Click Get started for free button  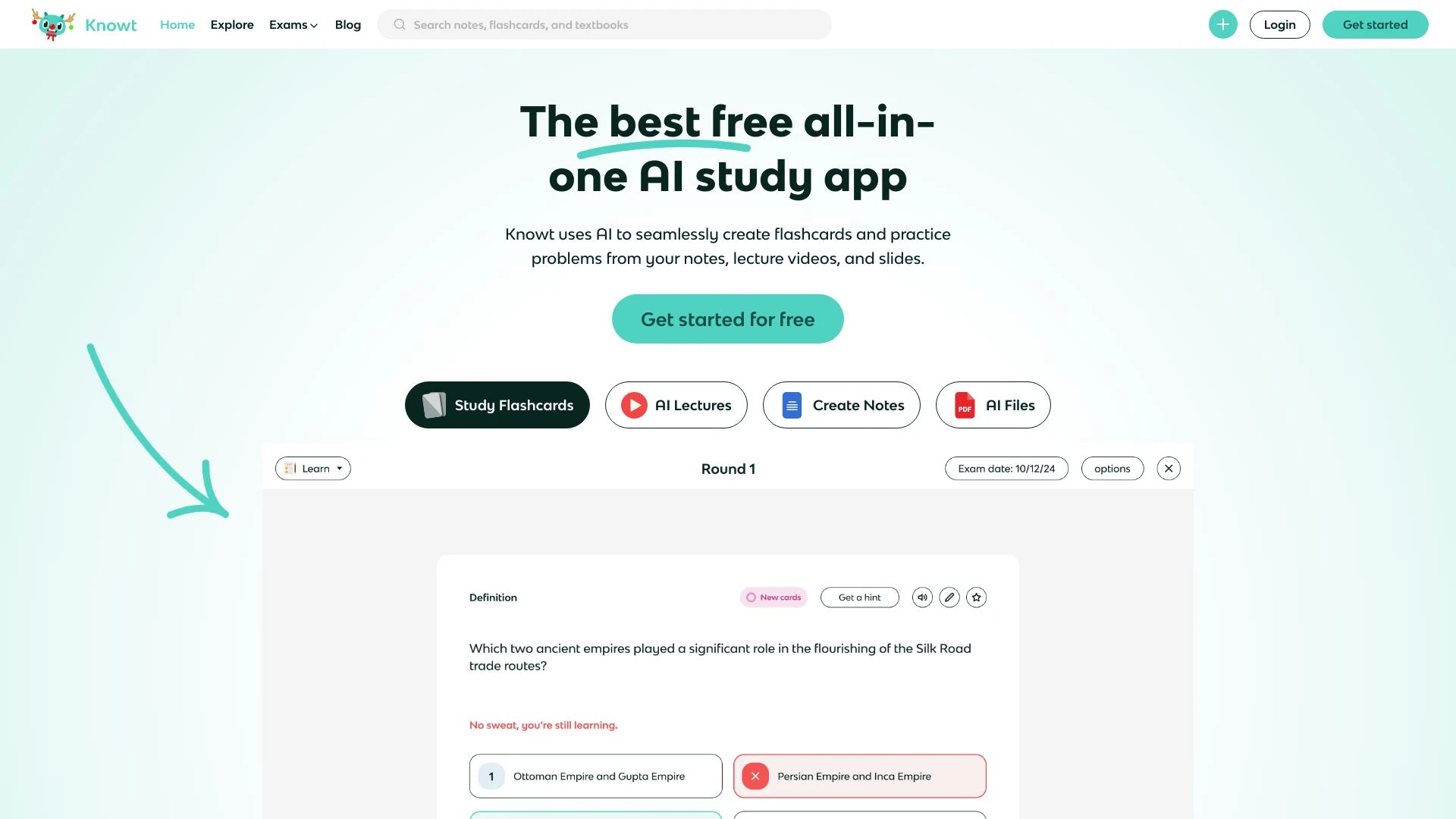click(x=728, y=318)
